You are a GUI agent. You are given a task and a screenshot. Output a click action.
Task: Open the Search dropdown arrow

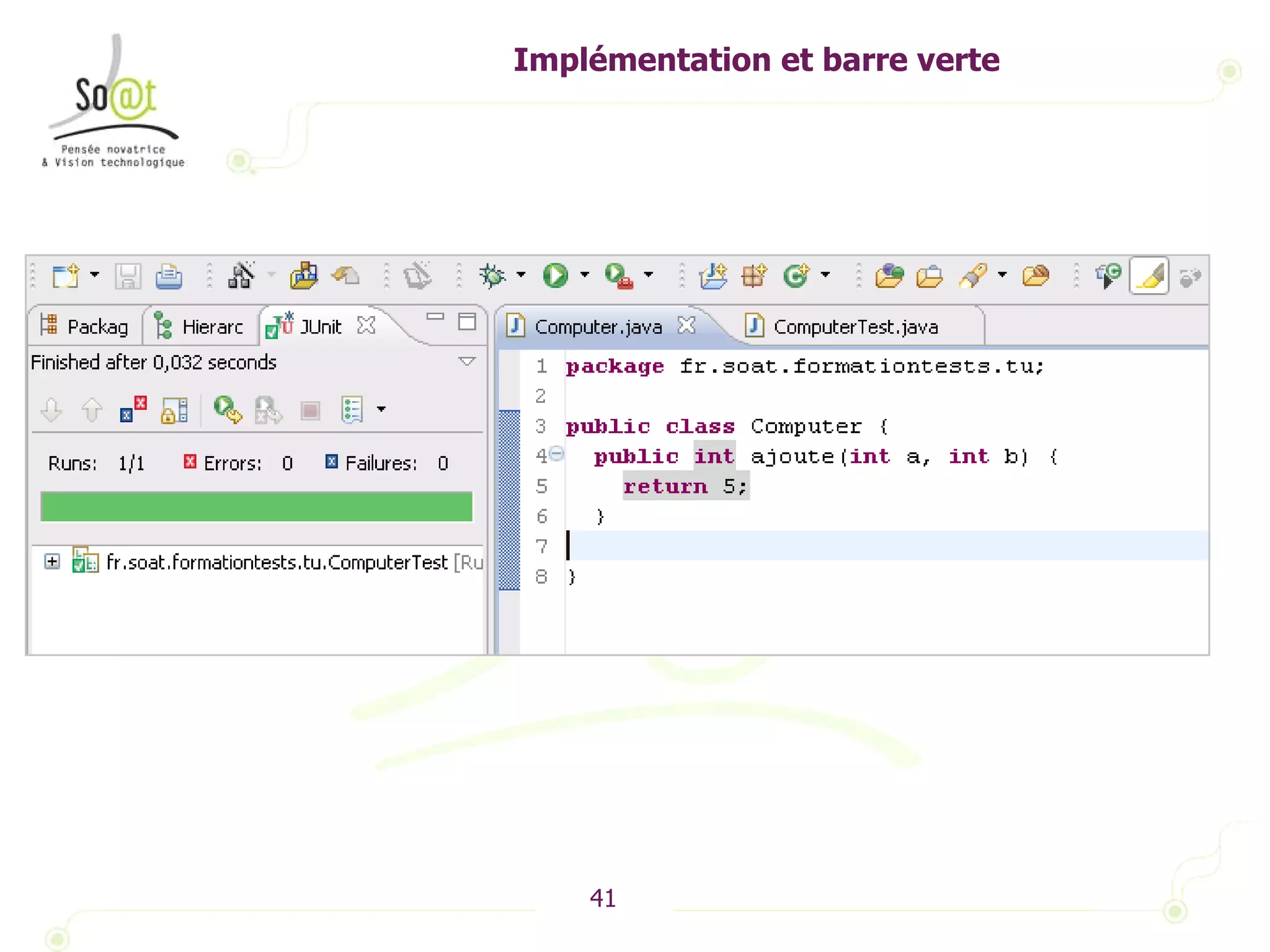tap(1002, 274)
